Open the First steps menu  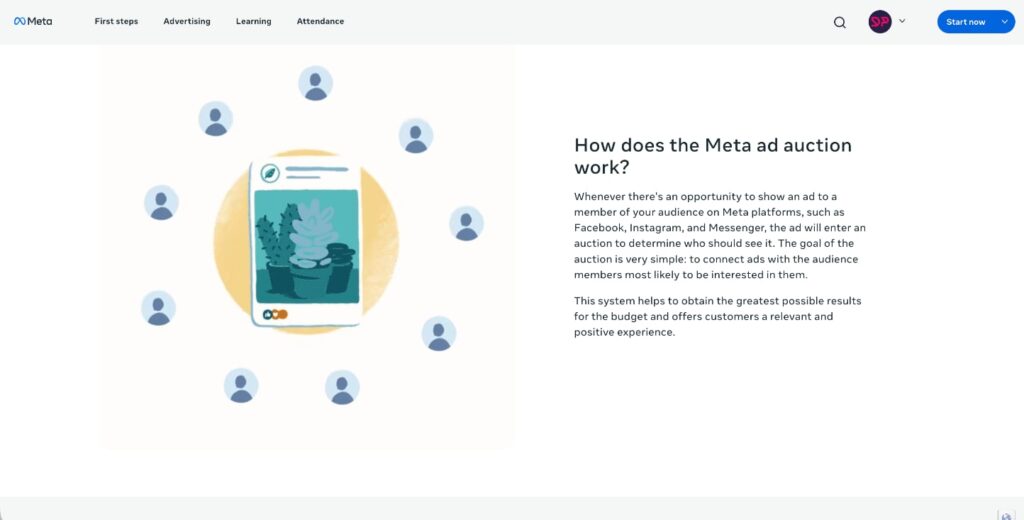point(116,22)
